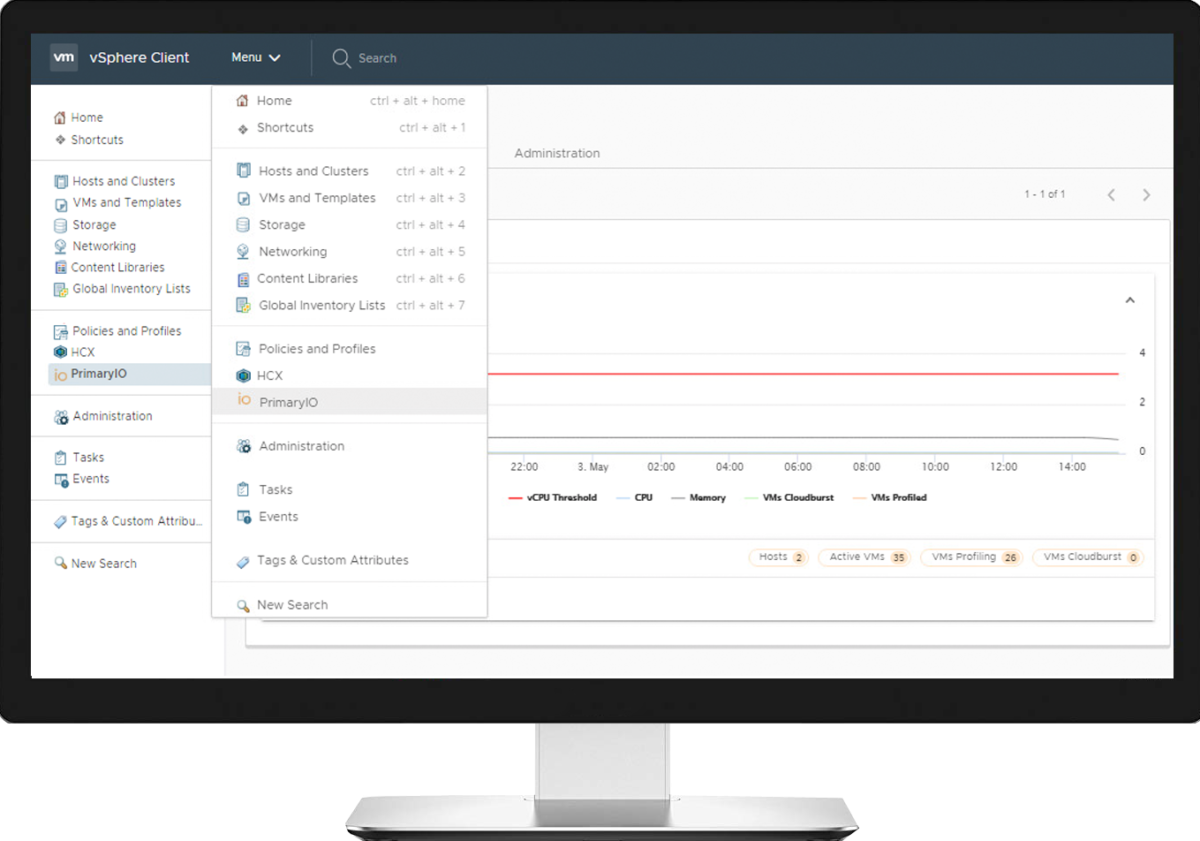
Task: Toggle the CPU series in the chart legend
Action: [634, 498]
